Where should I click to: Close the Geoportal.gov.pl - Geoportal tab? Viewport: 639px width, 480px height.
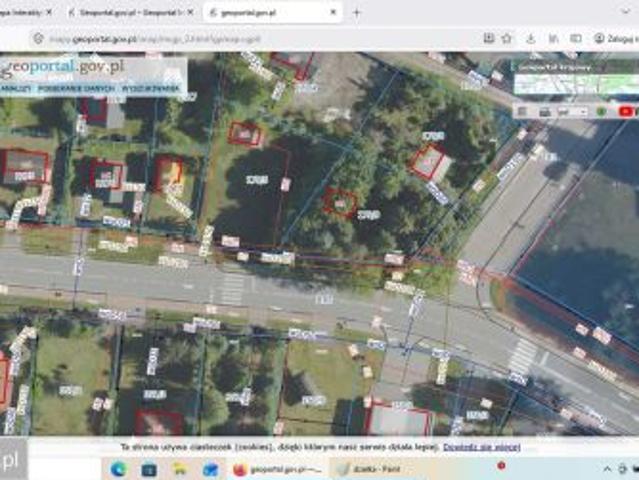(190, 12)
